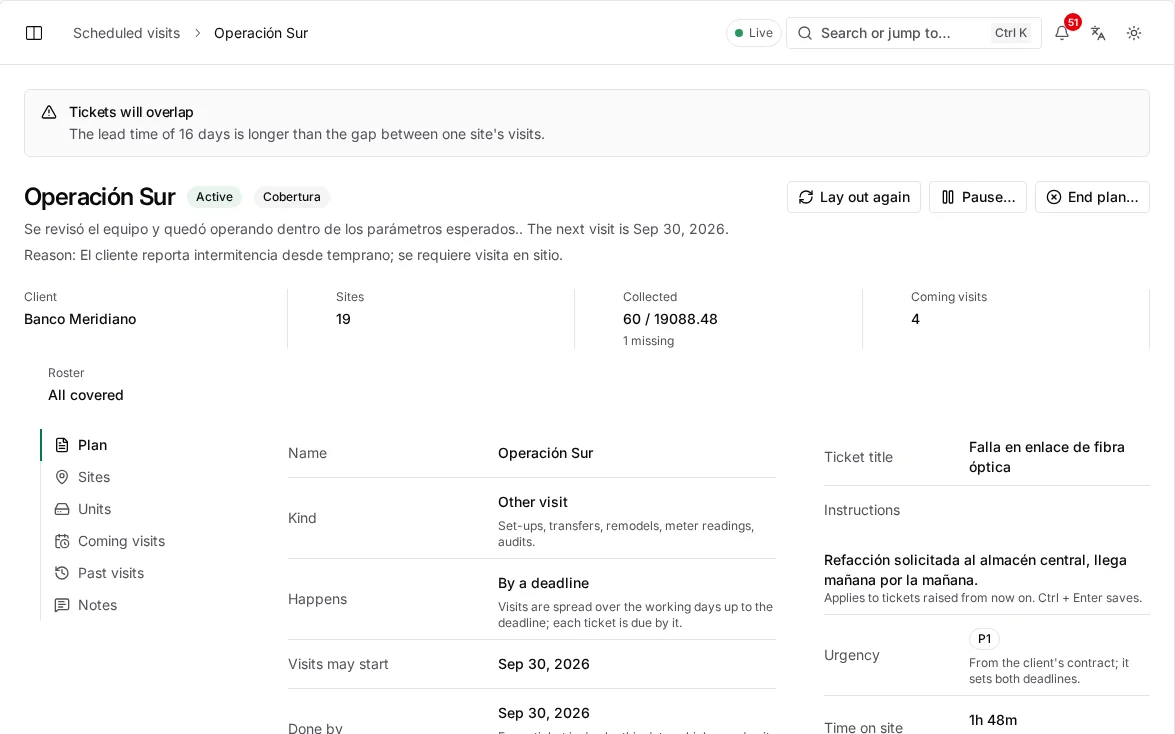Click the Operación Sur page heading
Viewport: 1175px width, 734px height.
(x=100, y=197)
